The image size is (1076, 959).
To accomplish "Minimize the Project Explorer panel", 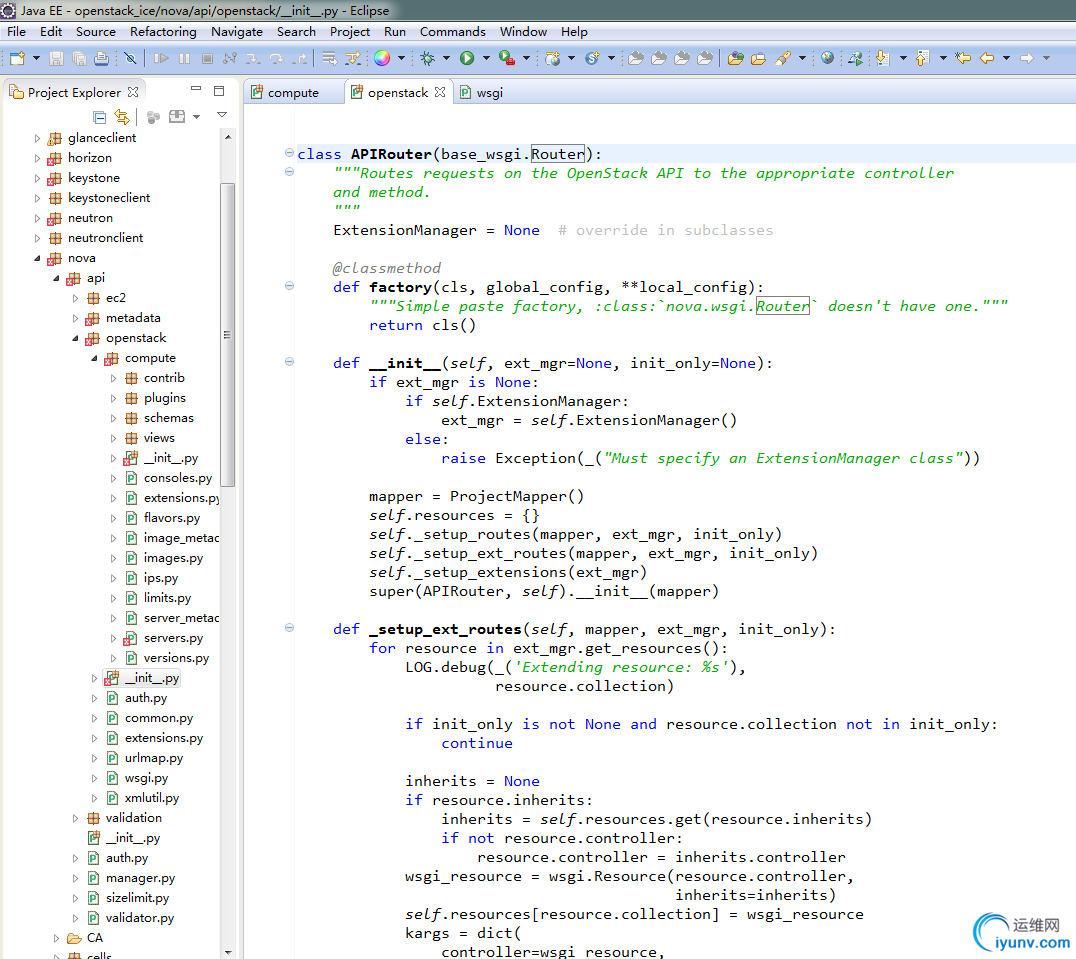I will click(196, 90).
